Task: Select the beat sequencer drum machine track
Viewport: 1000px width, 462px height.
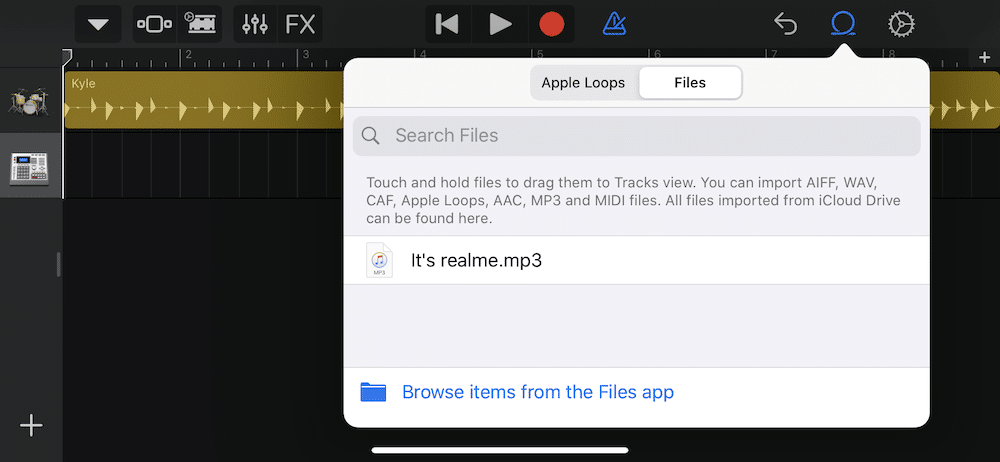Action: click(30, 166)
